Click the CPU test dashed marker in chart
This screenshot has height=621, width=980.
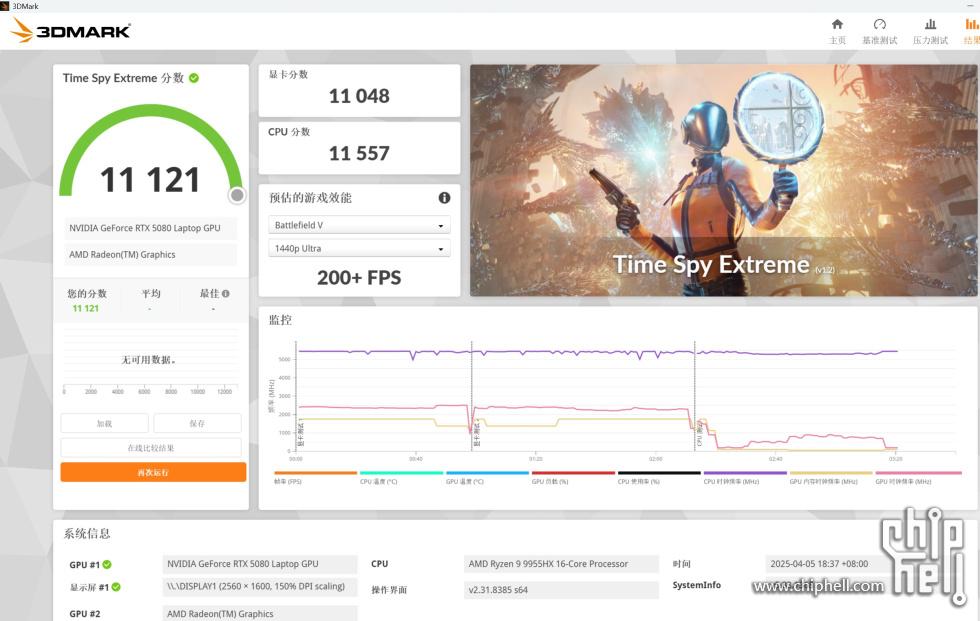[x=694, y=395]
